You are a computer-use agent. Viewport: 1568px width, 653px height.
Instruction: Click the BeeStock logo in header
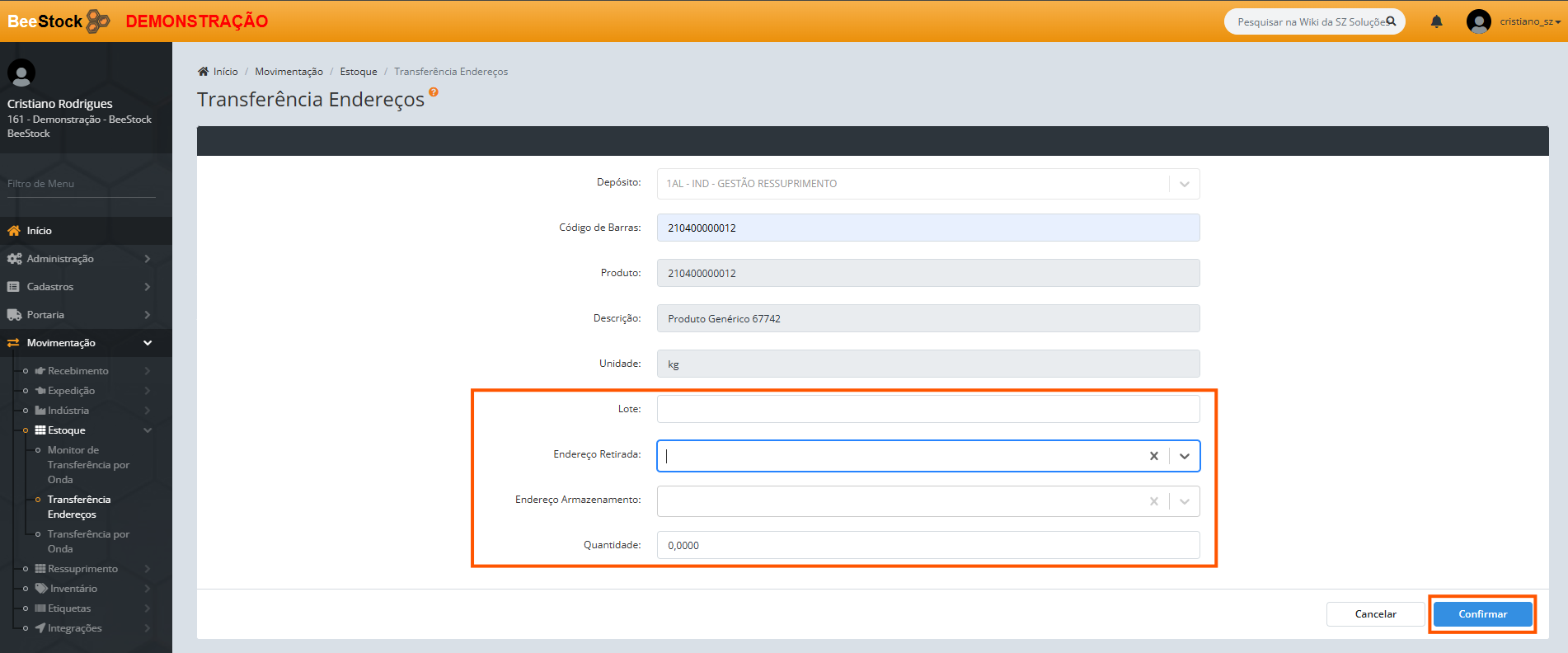coord(58,21)
